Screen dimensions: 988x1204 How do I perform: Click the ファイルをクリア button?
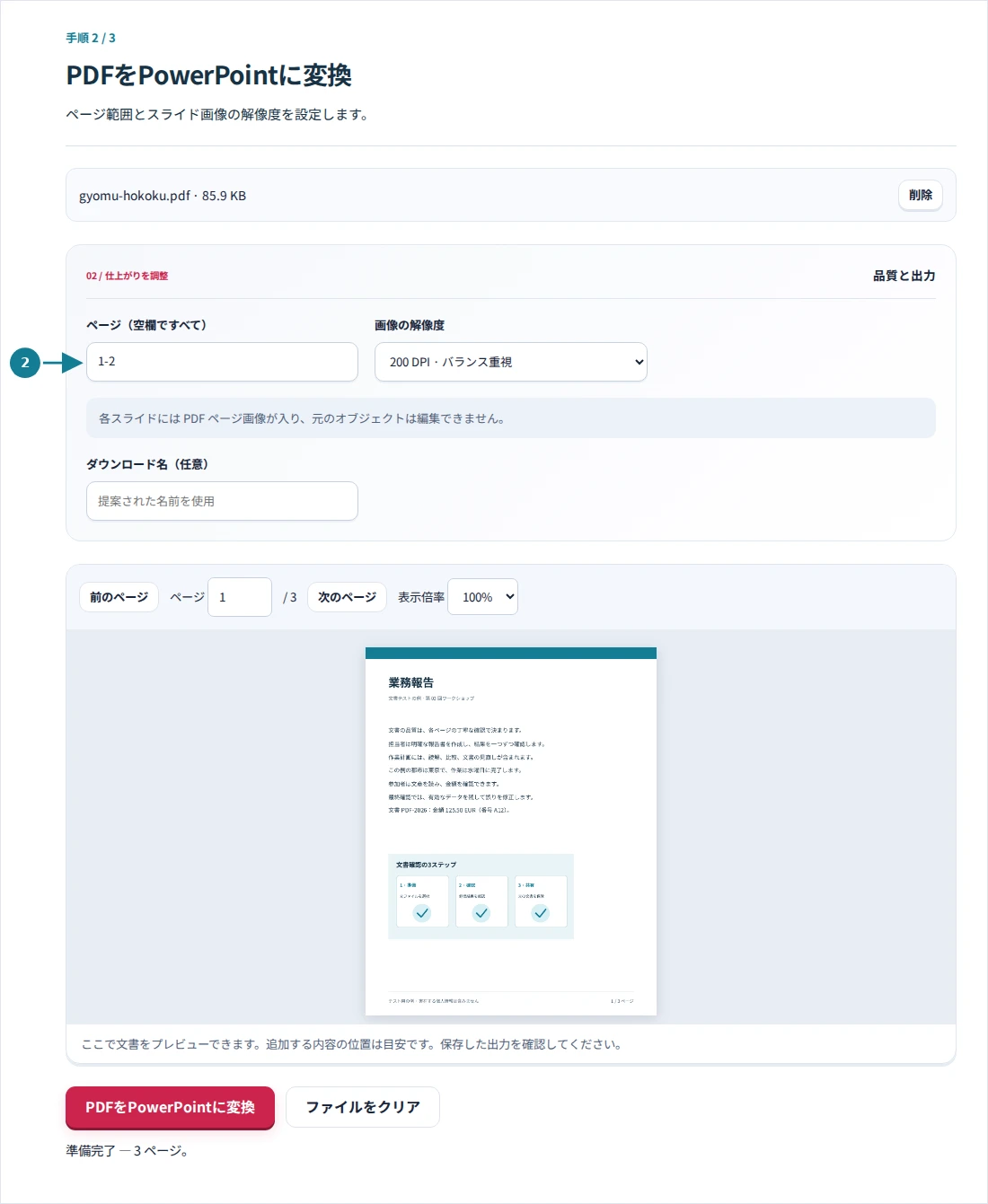pyautogui.click(x=363, y=1107)
